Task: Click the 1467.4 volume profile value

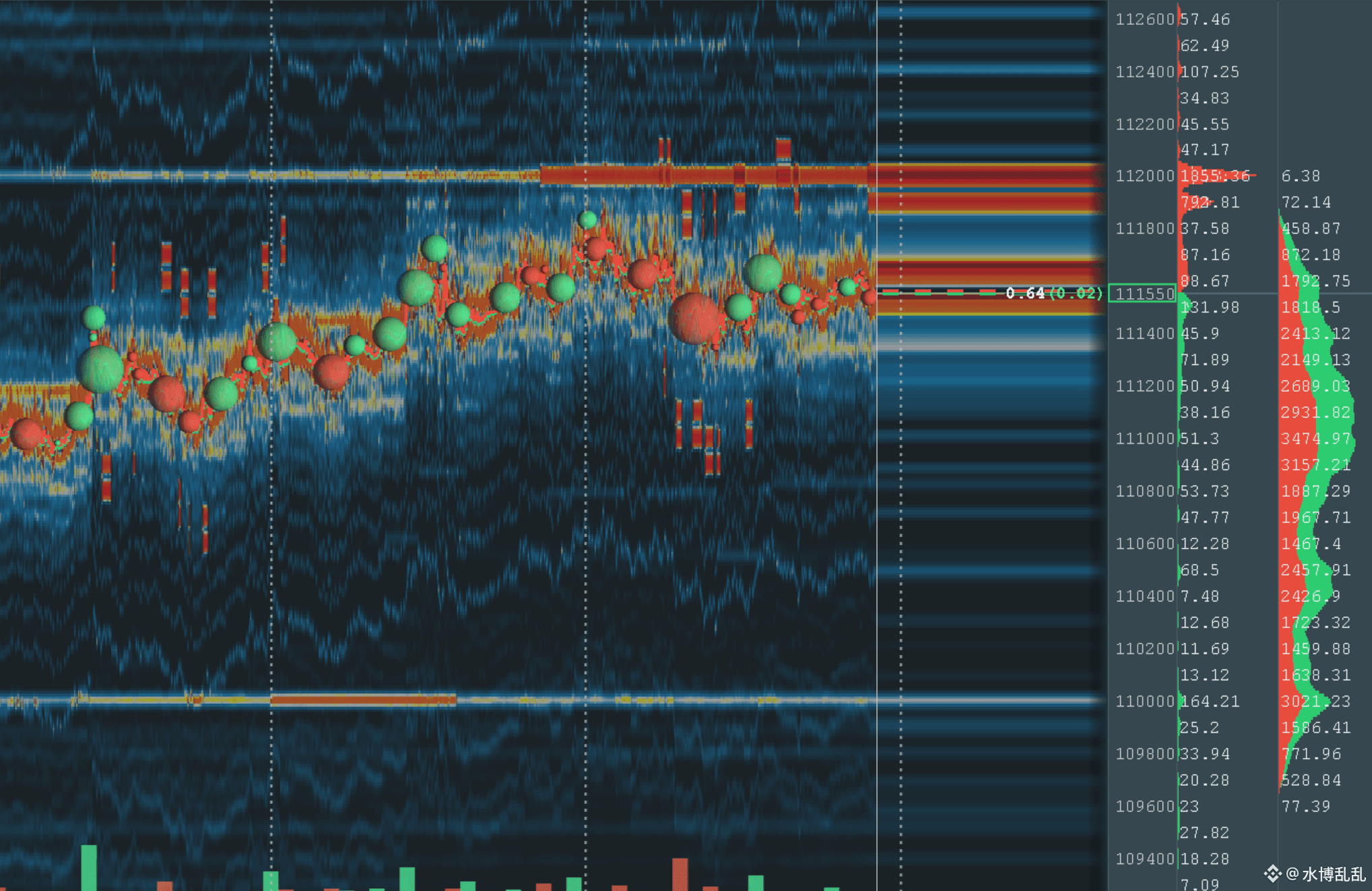Action: (1311, 544)
